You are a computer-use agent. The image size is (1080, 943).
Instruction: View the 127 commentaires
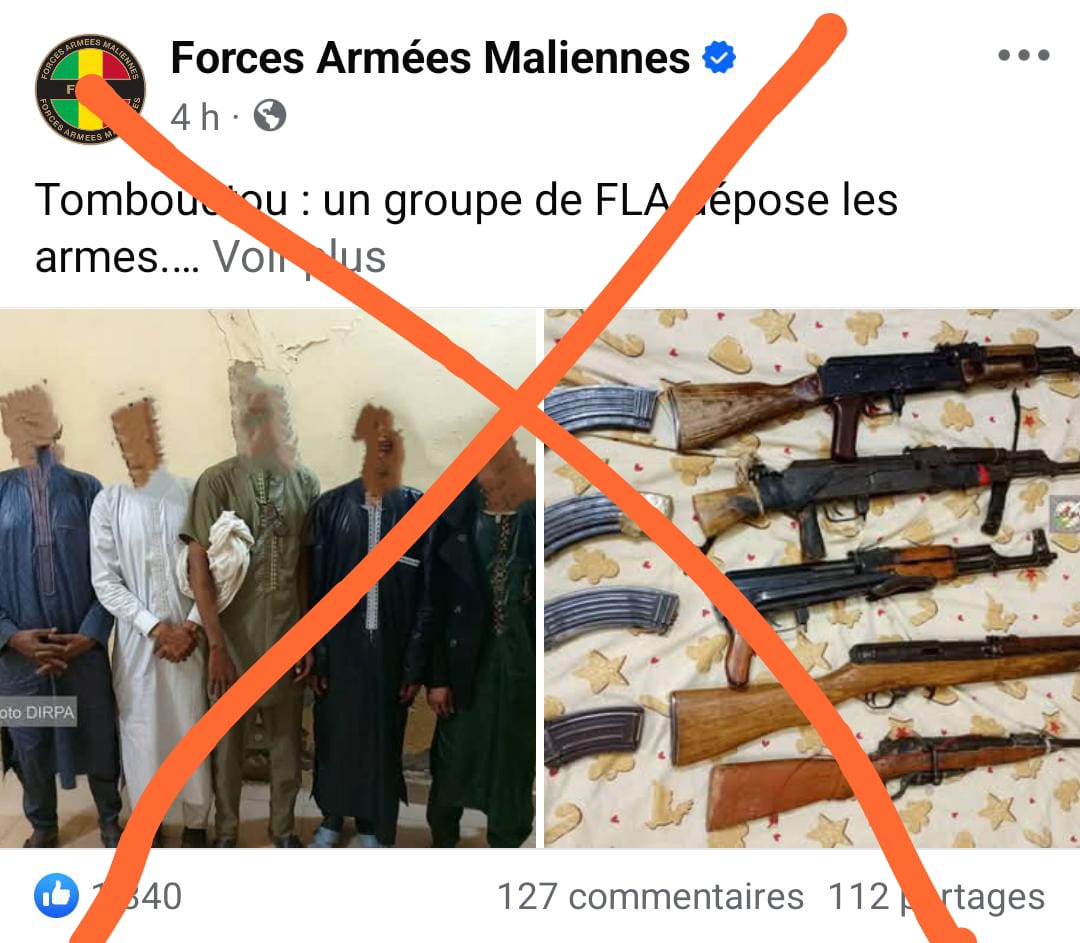(650, 896)
